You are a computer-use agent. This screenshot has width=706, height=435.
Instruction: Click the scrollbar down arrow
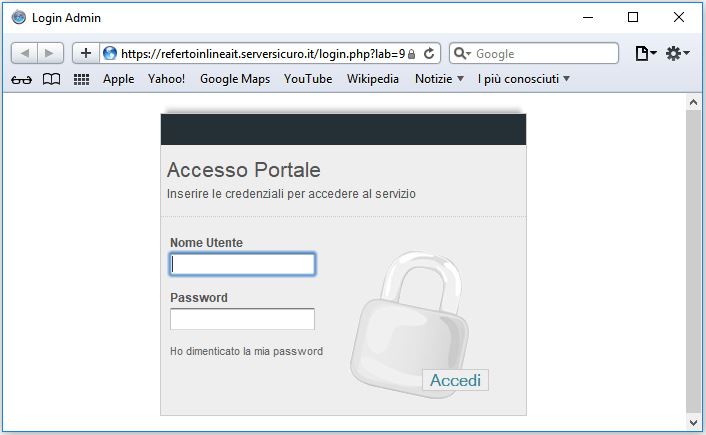click(693, 422)
